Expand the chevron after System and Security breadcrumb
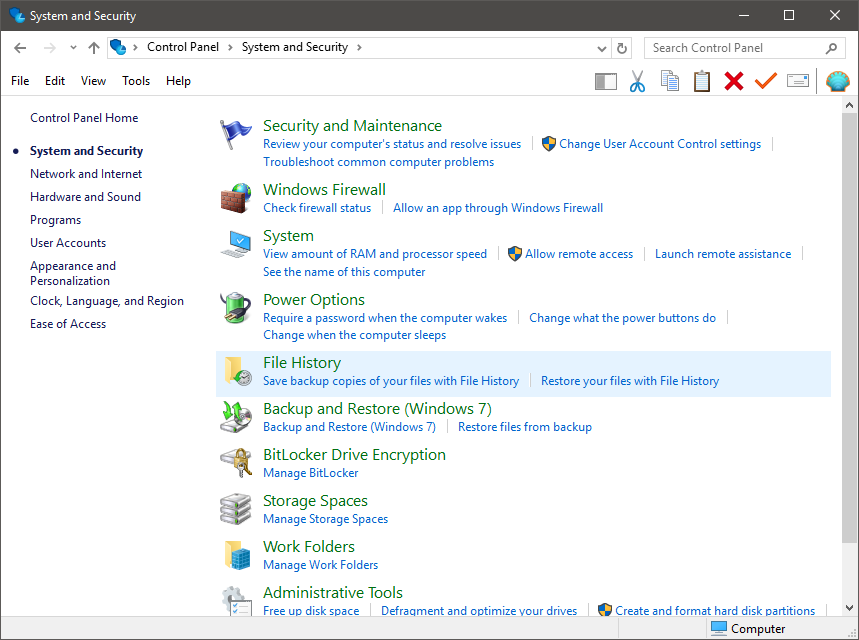The height and width of the screenshot is (640, 859). point(359,48)
